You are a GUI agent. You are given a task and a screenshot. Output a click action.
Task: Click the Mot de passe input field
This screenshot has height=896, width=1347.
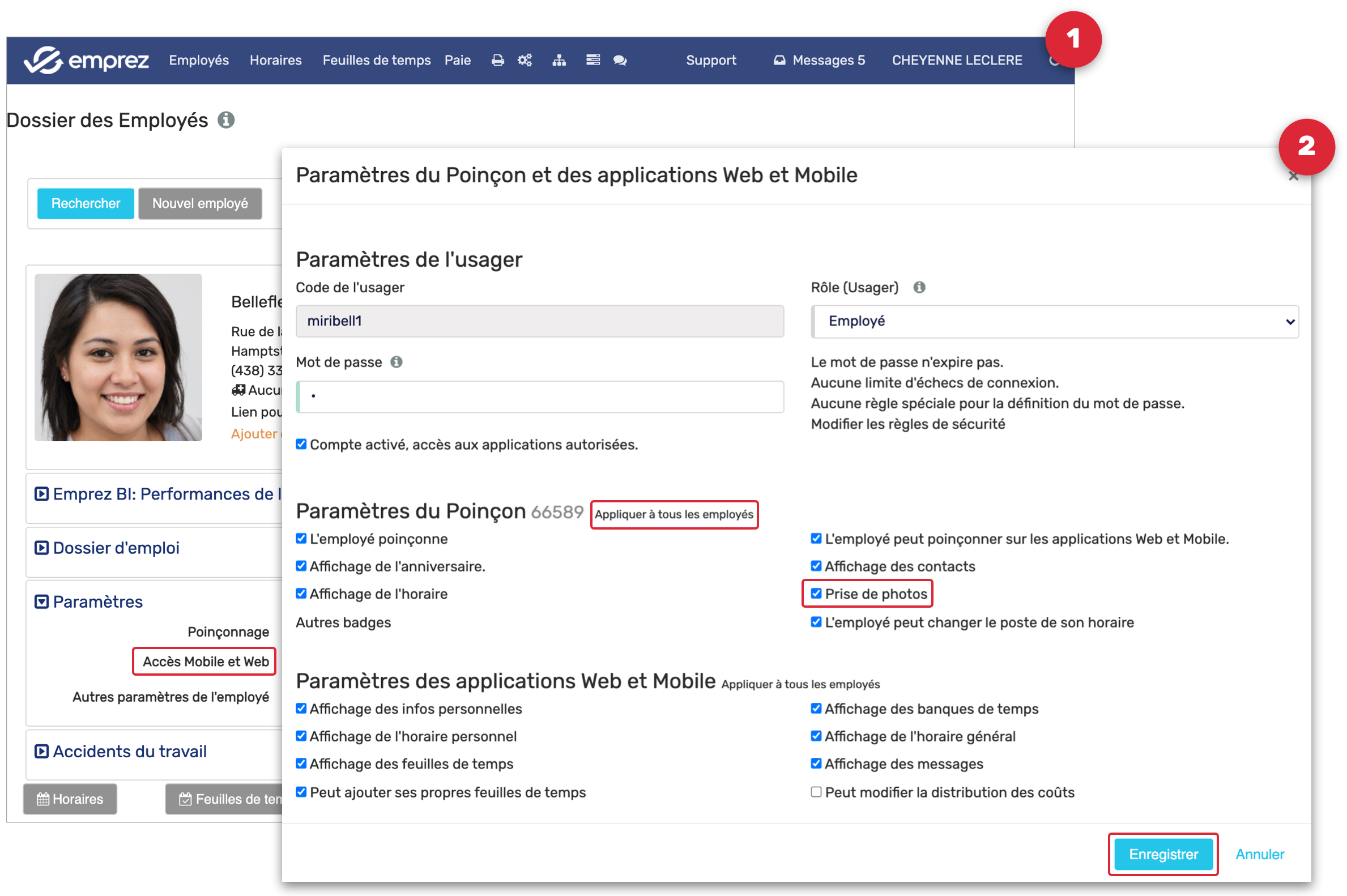pos(539,397)
